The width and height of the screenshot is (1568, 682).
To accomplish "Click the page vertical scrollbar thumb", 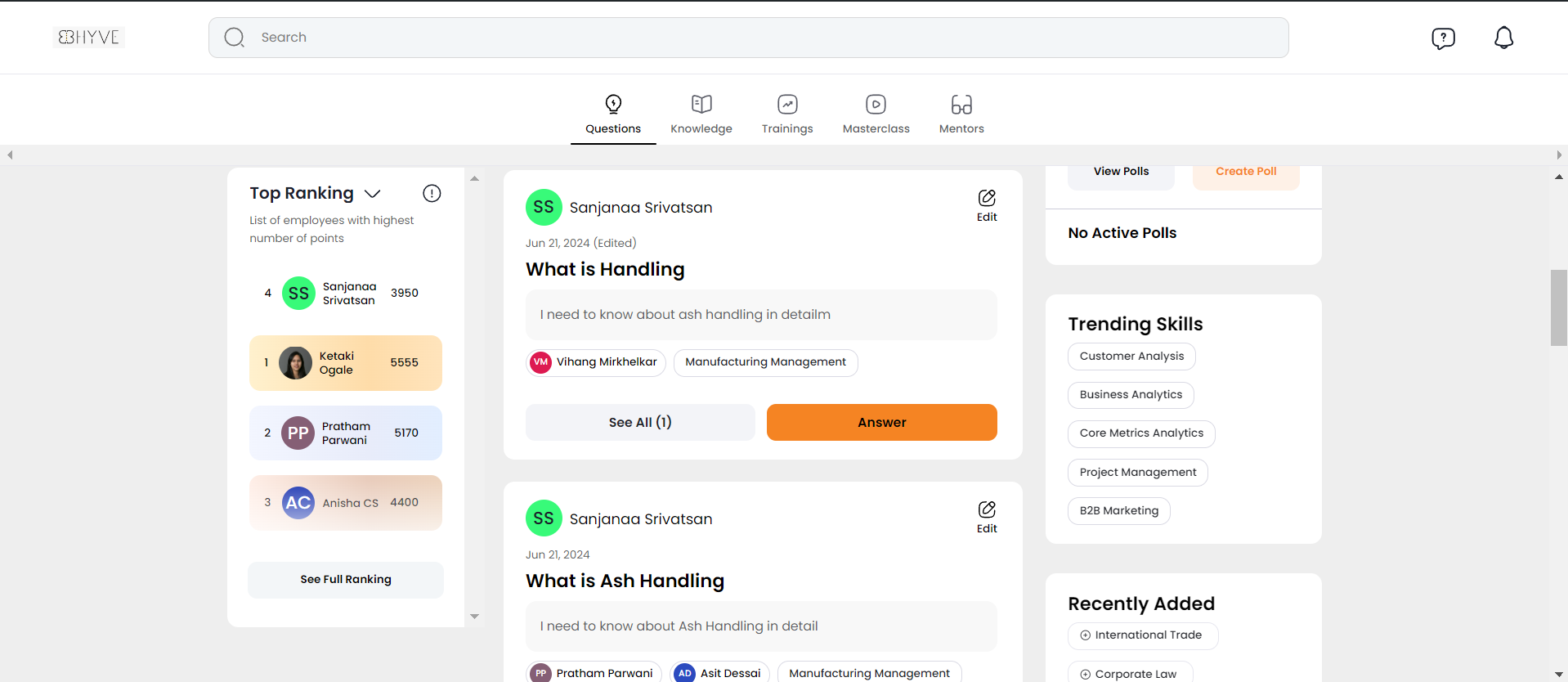I will click(x=1559, y=307).
